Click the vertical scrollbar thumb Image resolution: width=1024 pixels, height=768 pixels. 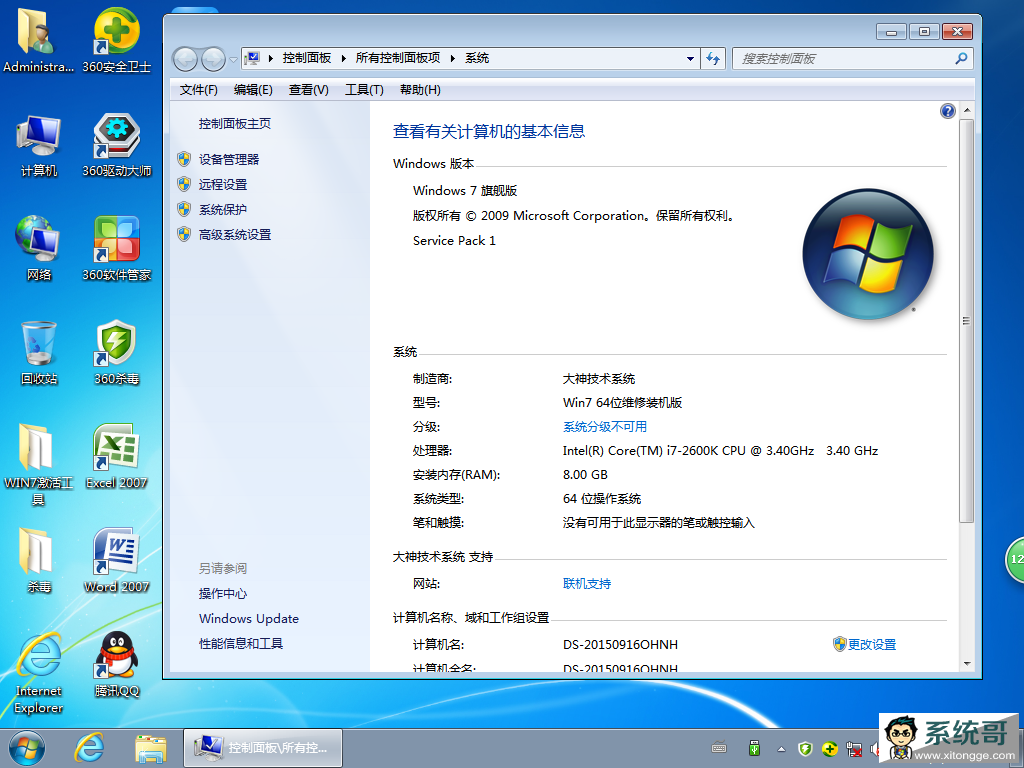tap(967, 320)
